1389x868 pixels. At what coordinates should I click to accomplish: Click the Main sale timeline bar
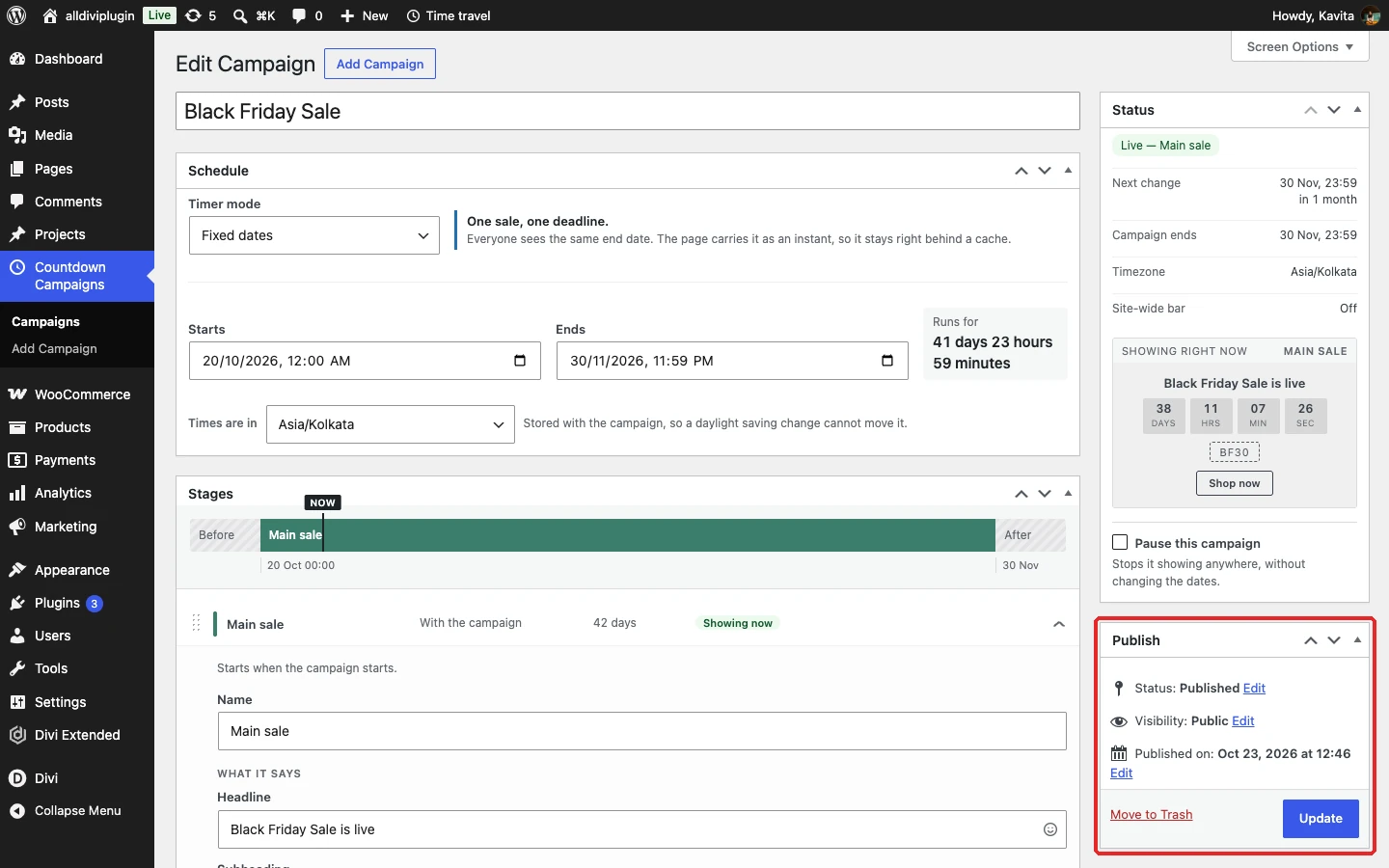point(628,535)
